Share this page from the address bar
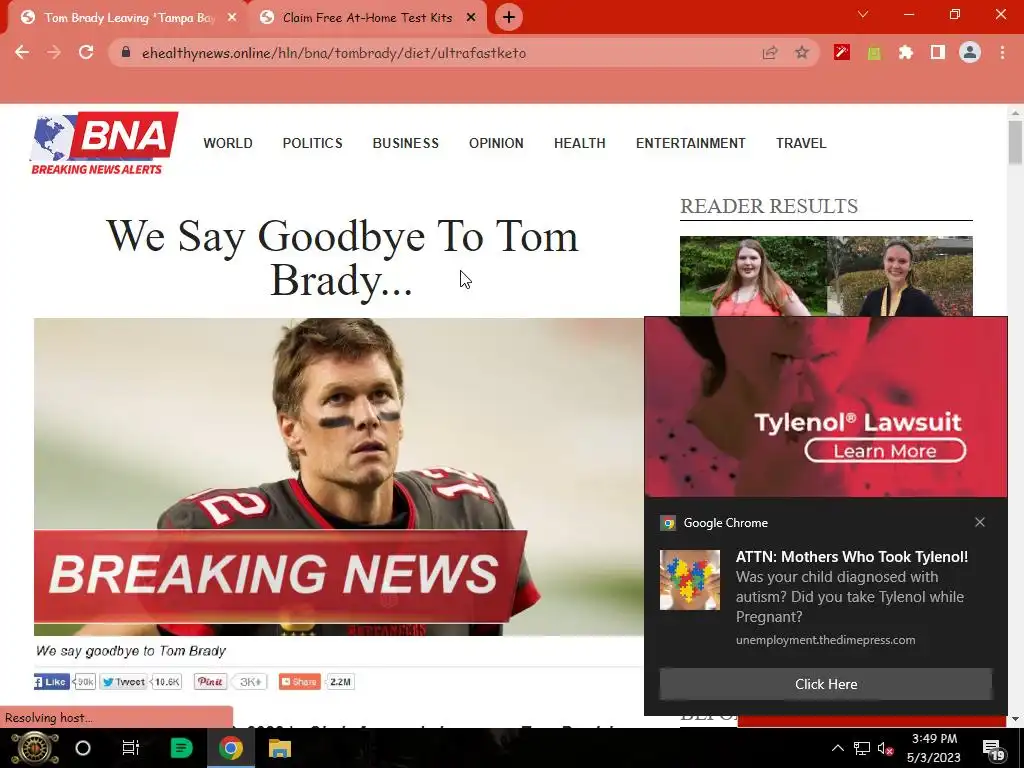 tap(770, 53)
